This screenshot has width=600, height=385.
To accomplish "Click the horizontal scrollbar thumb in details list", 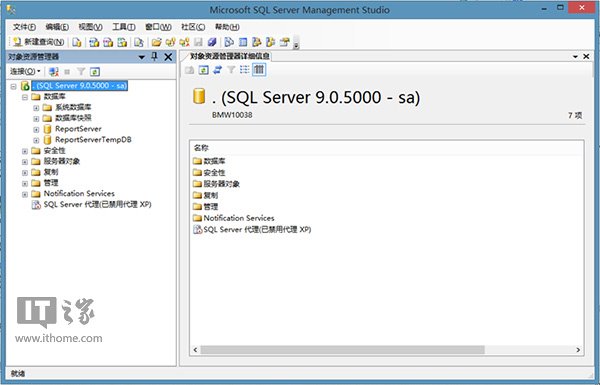I will (x=342, y=350).
